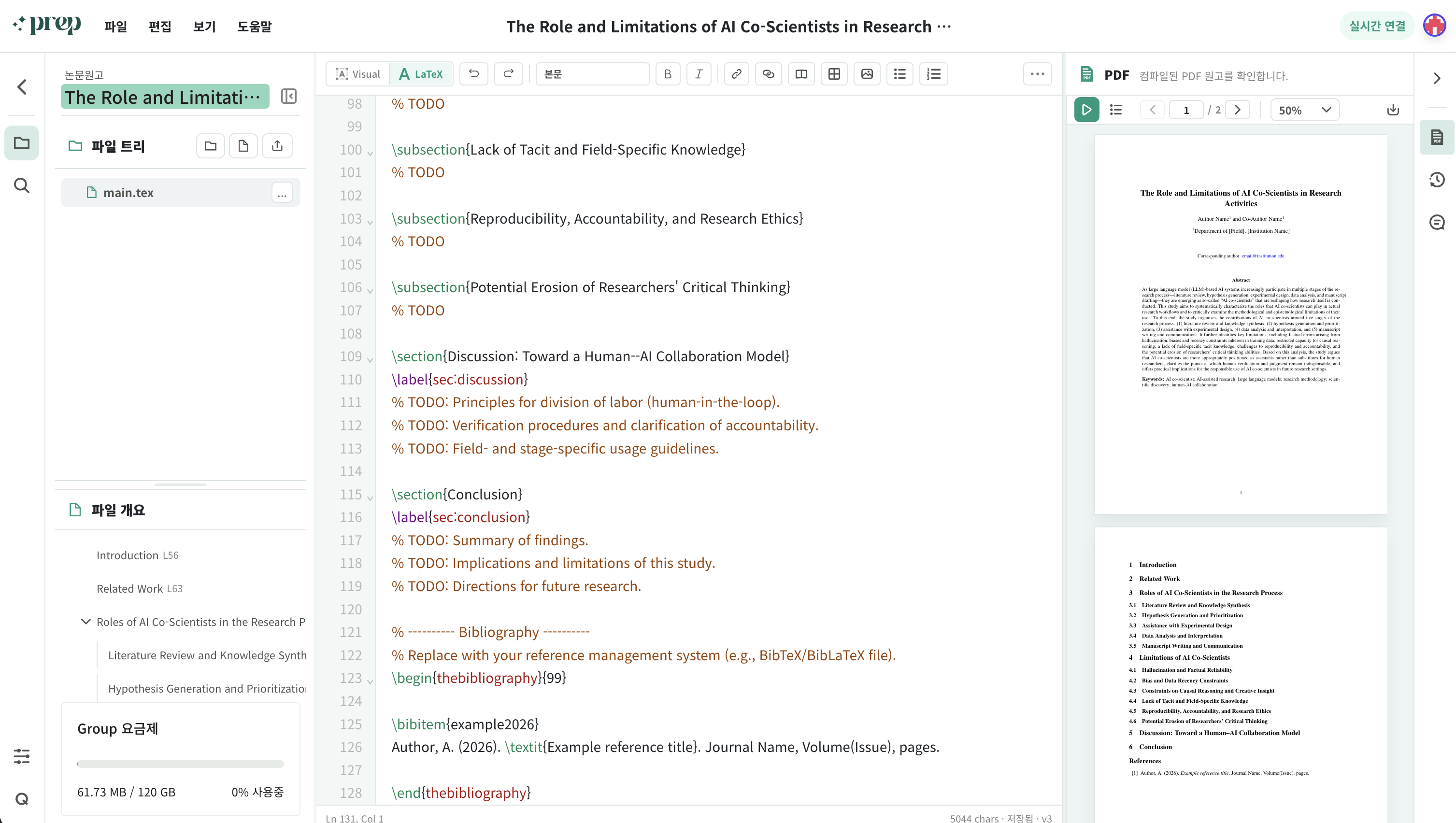
Task: Create a new folder in file tree
Action: (210, 146)
